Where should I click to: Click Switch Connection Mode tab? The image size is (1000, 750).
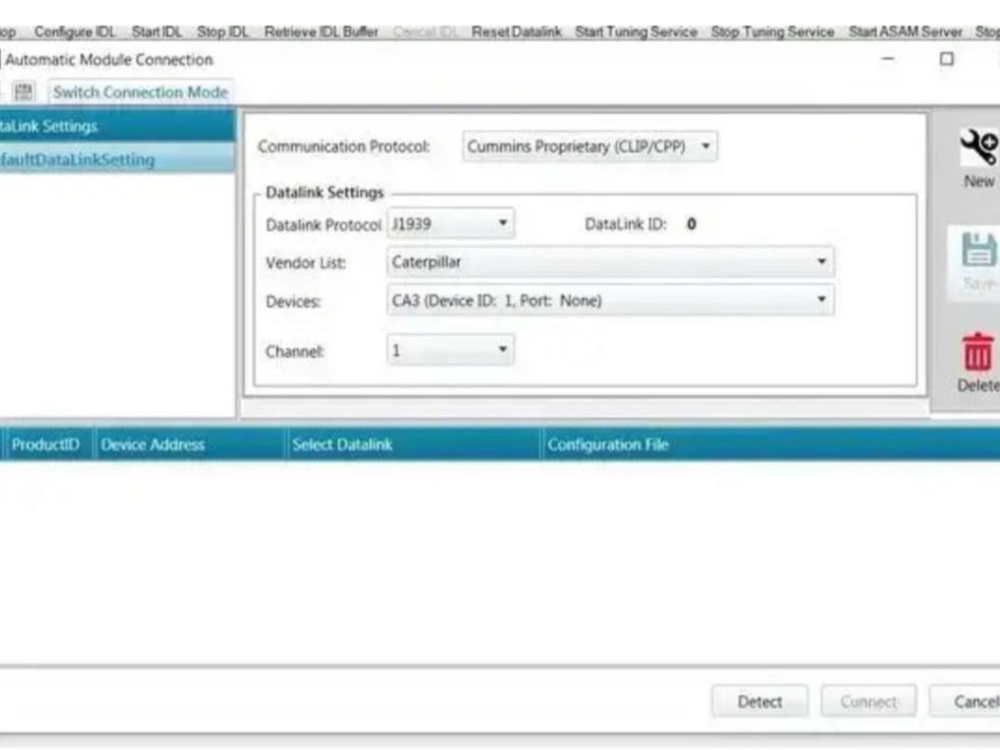point(140,92)
